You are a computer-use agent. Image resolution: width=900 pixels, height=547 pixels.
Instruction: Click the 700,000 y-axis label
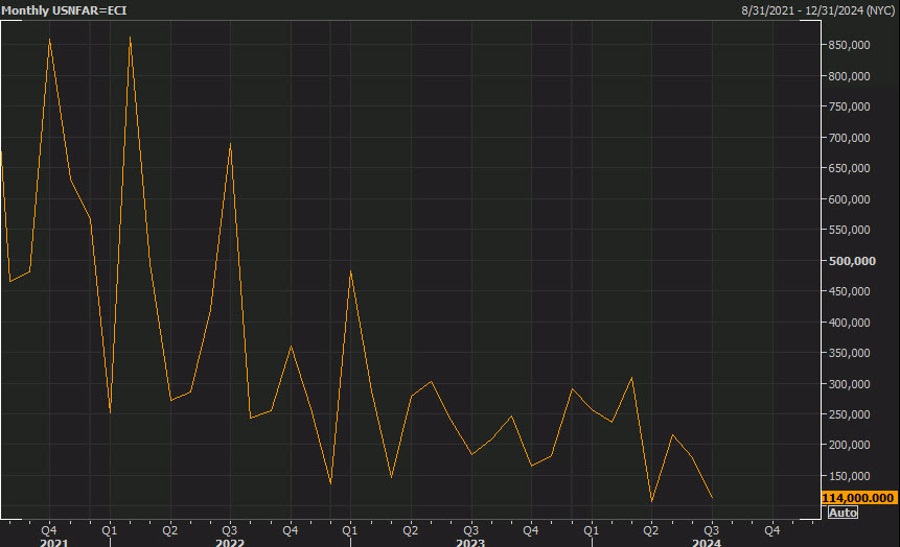(848, 137)
